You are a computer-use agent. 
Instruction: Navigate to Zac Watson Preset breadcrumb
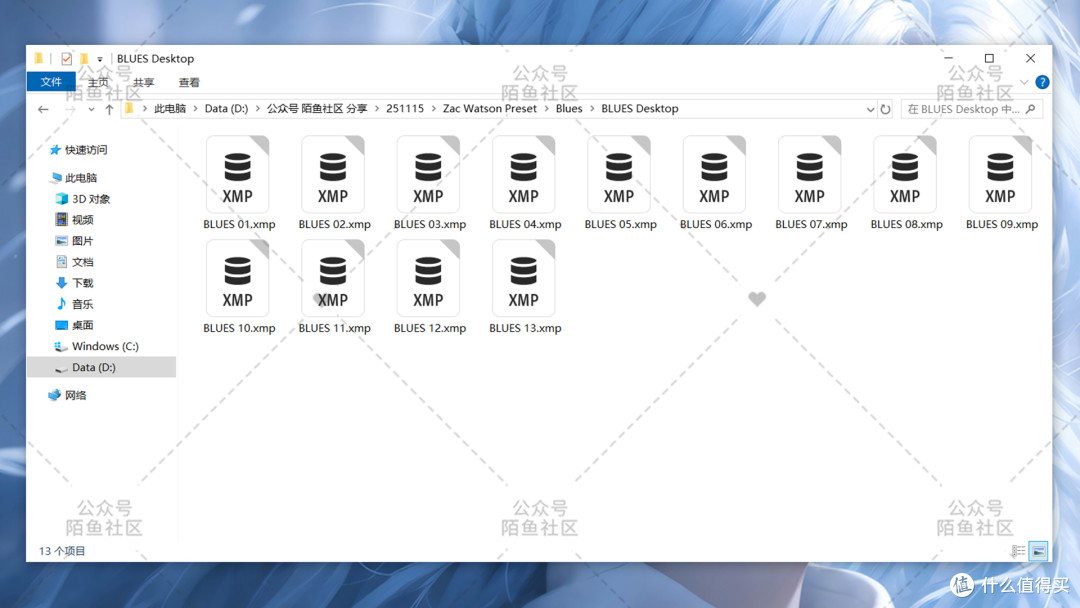coord(490,109)
